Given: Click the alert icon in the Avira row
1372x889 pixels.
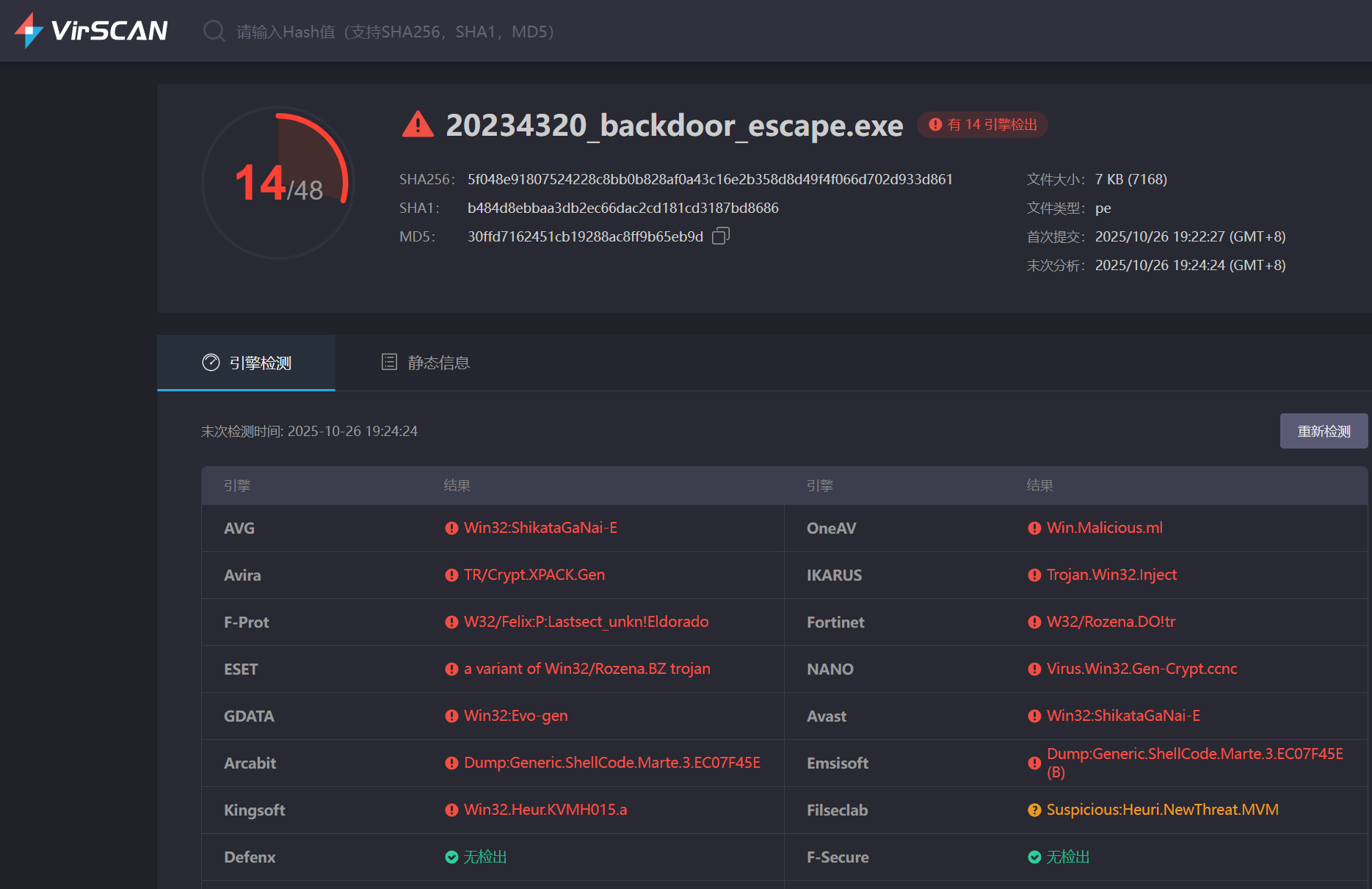Looking at the screenshot, I should [451, 575].
